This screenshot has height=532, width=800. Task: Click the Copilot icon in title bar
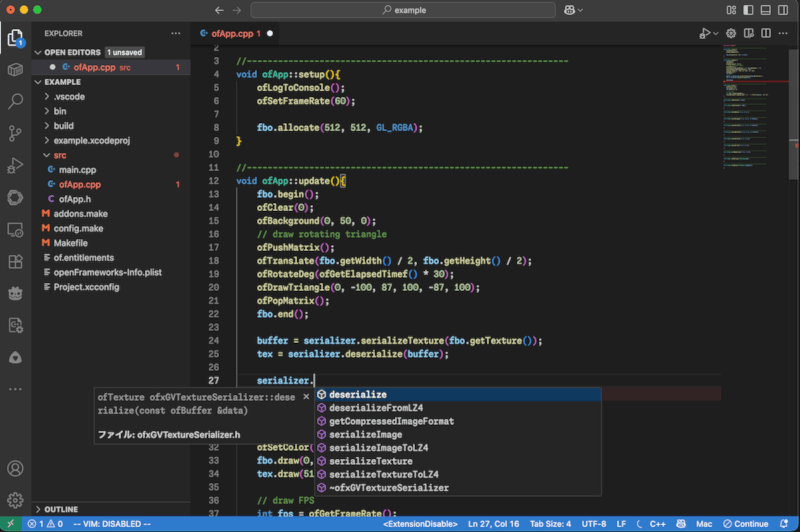(x=569, y=10)
